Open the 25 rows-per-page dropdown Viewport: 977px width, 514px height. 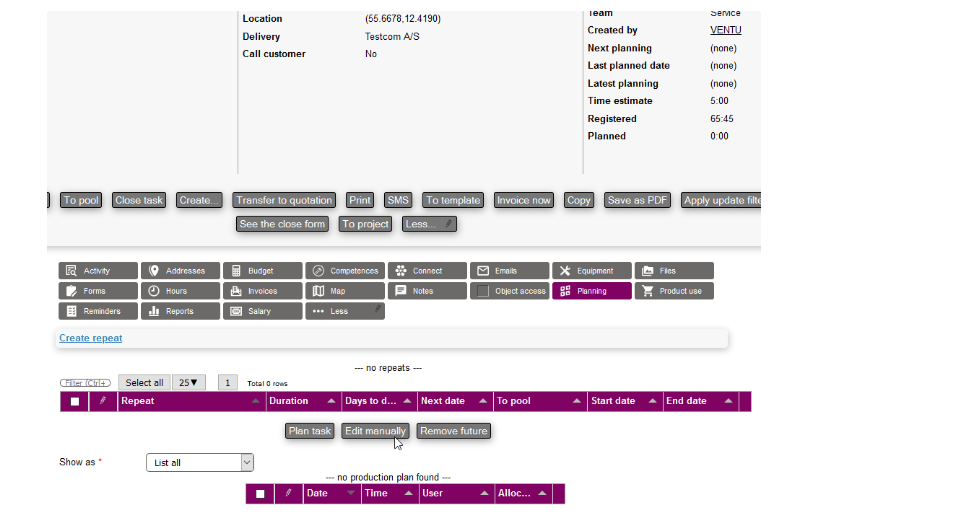[187, 382]
